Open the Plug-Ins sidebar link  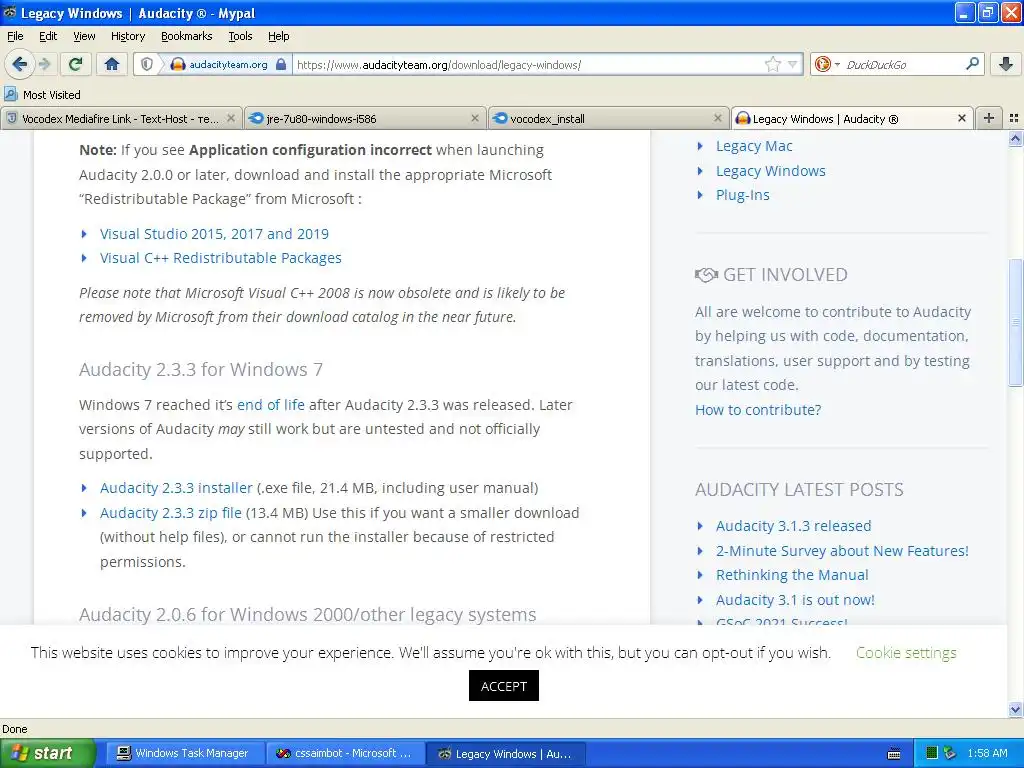pyautogui.click(x=743, y=195)
